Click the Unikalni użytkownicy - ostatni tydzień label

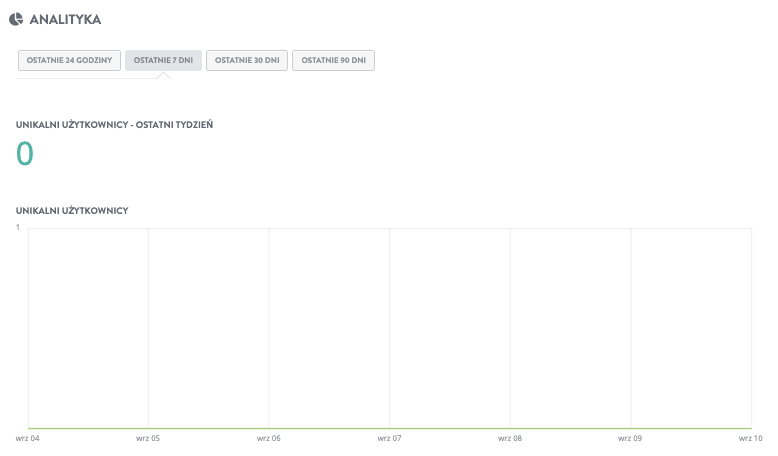115,125
